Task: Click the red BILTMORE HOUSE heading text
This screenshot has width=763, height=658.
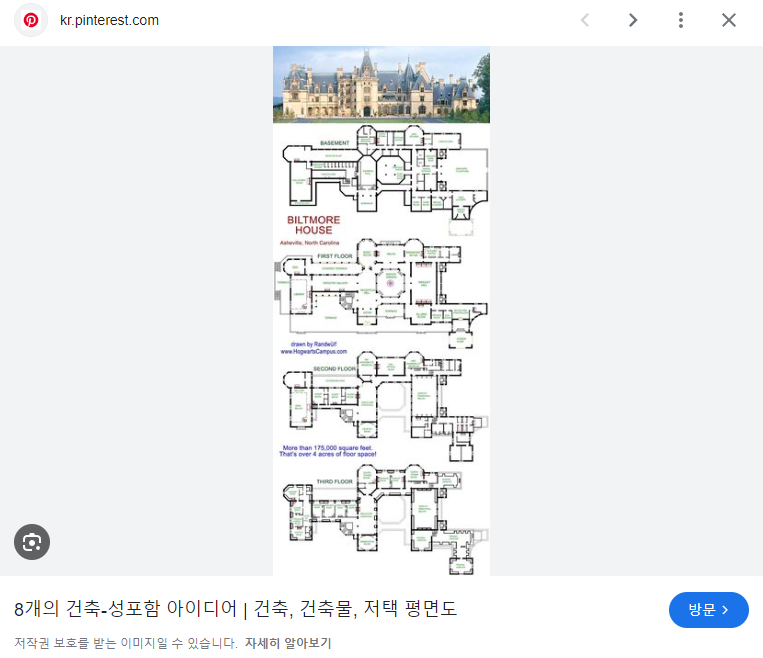Action: (313, 225)
